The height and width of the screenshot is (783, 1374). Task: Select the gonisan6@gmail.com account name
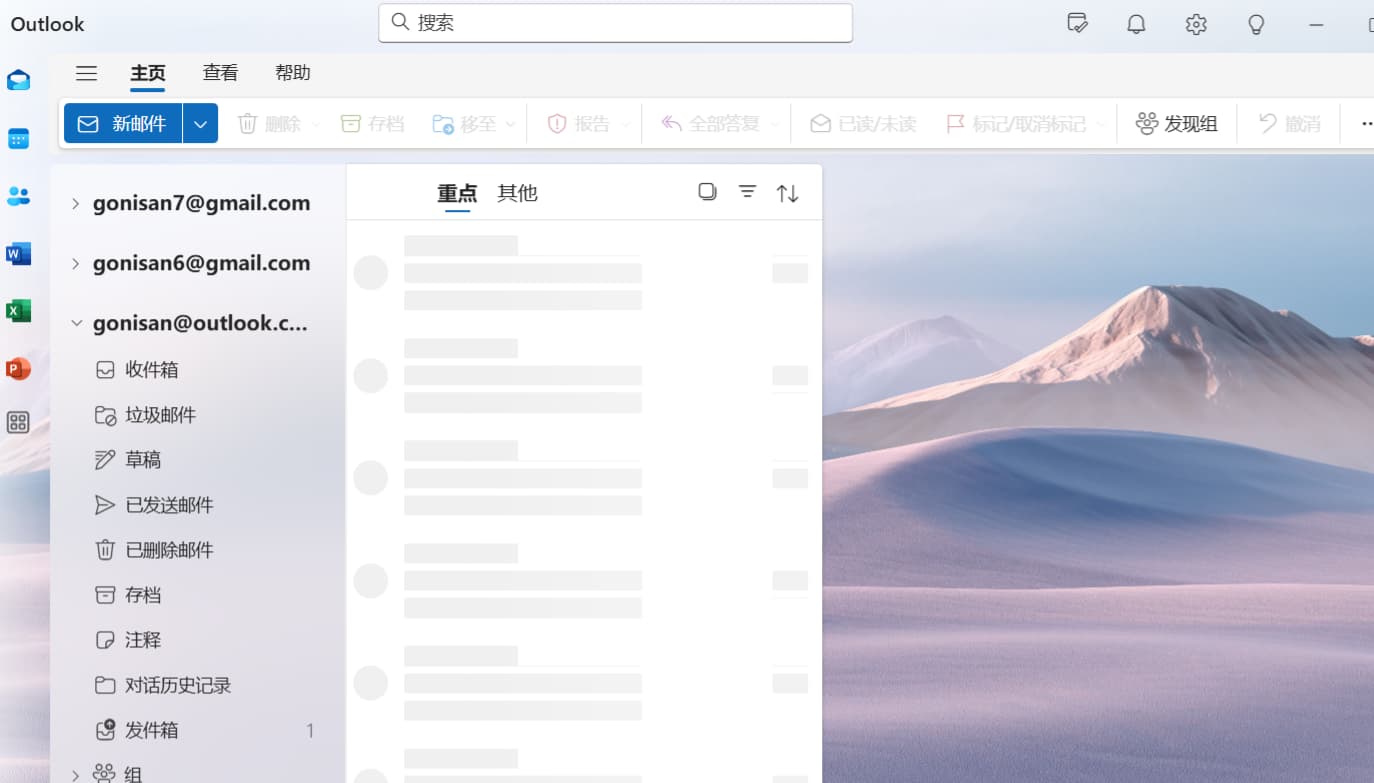click(x=201, y=263)
